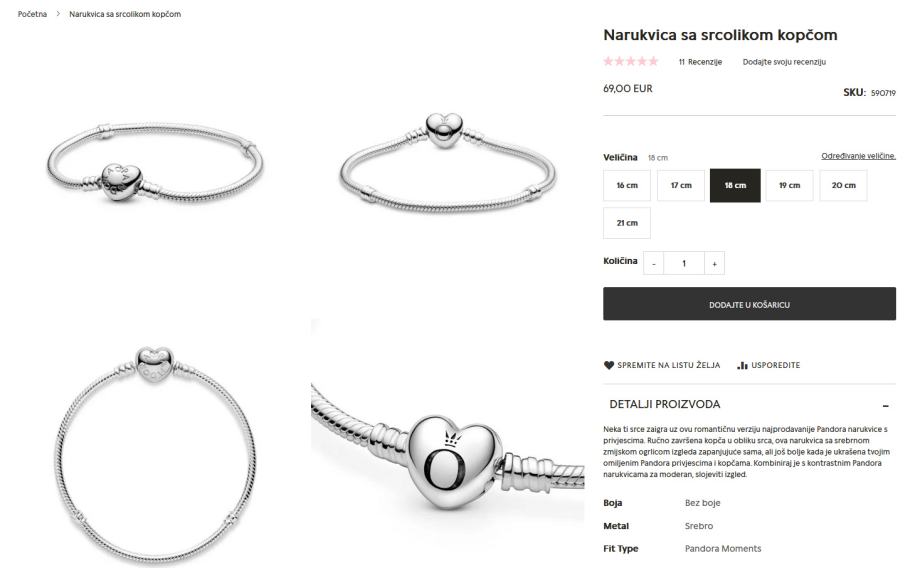Select the 18 cm size option
Viewport: 920px width, 568px height.
[x=735, y=185]
